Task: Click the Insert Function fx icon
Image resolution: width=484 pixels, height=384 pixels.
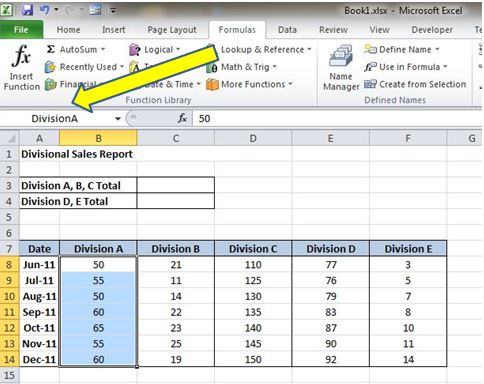Action: click(21, 56)
